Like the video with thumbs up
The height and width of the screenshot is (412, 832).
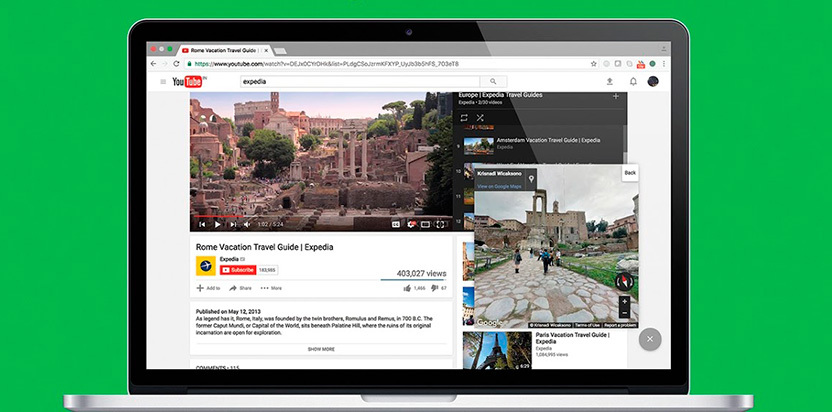(407, 288)
